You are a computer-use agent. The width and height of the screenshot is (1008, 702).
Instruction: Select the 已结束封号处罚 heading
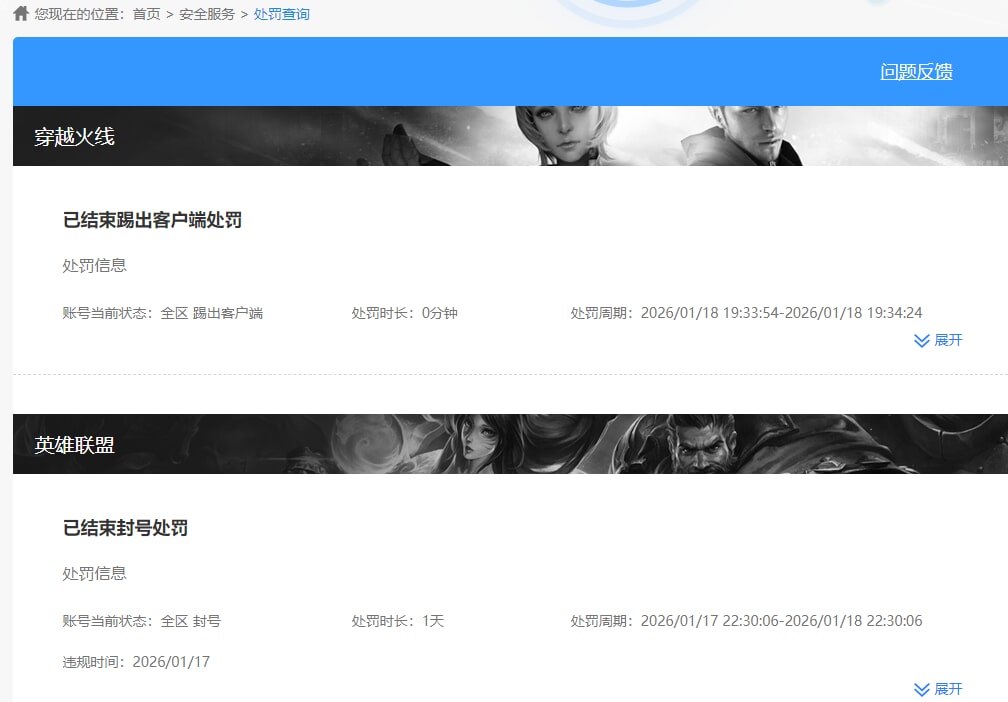(125, 528)
